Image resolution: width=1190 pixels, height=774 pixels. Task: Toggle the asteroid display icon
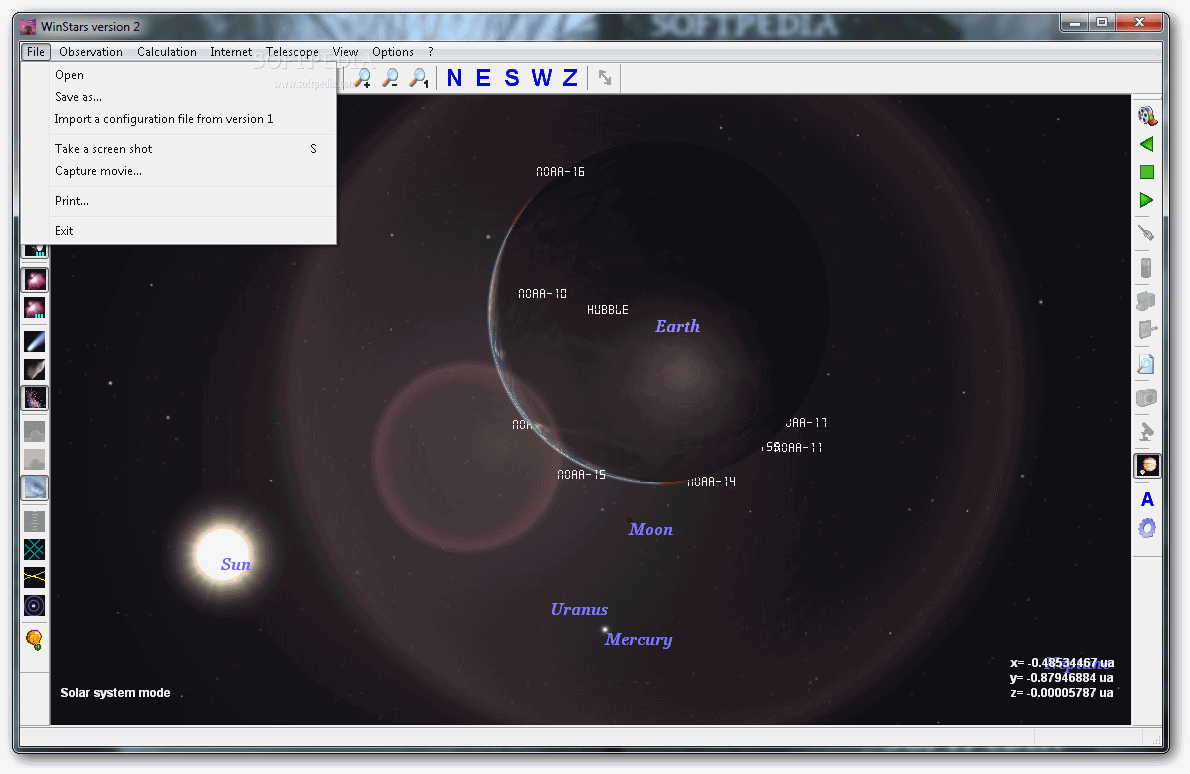(35, 370)
